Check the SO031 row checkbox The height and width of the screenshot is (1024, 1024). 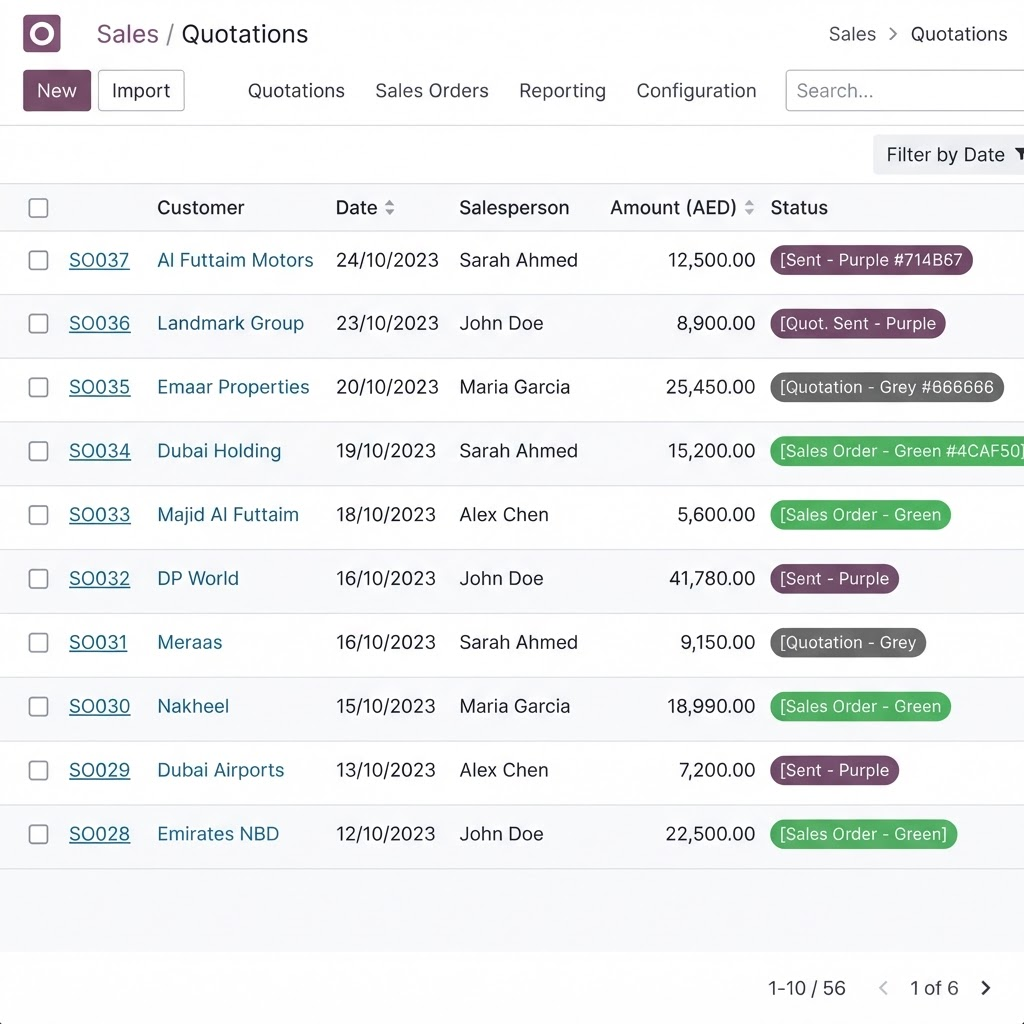(x=39, y=643)
